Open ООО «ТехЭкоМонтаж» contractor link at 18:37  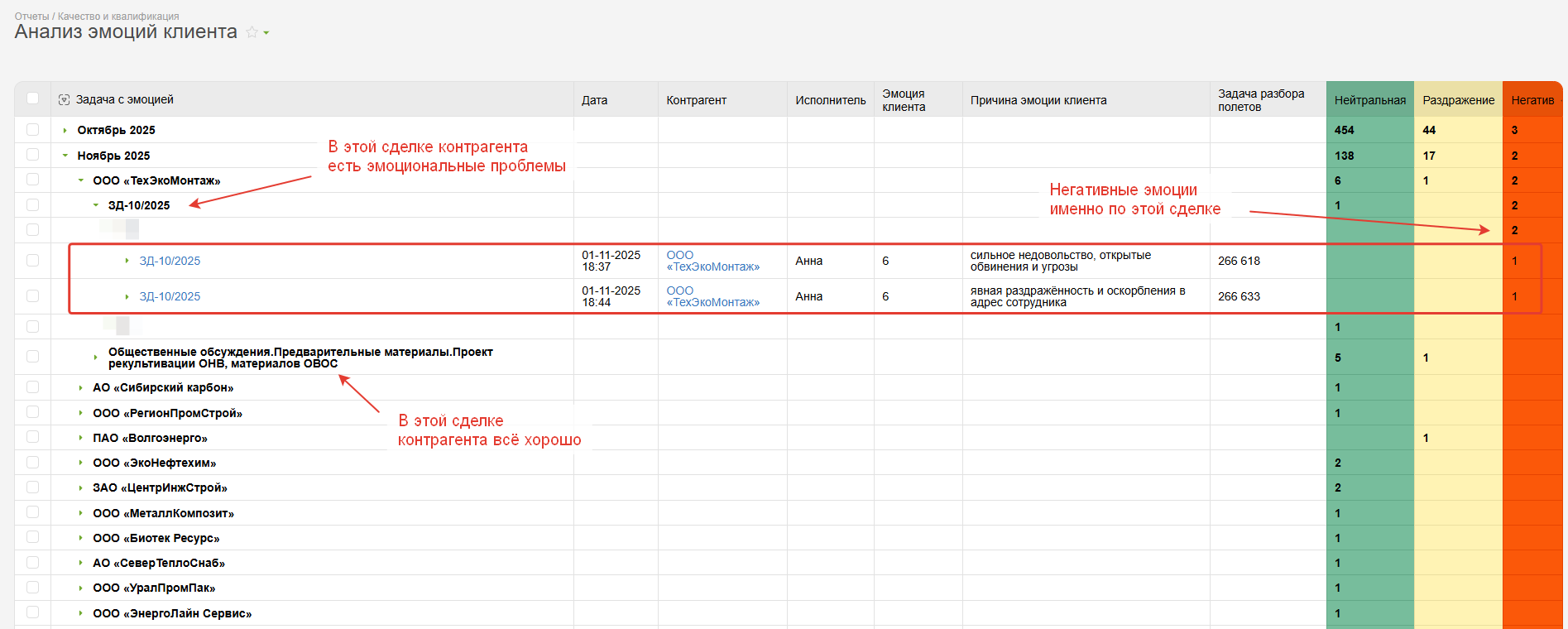pos(712,261)
